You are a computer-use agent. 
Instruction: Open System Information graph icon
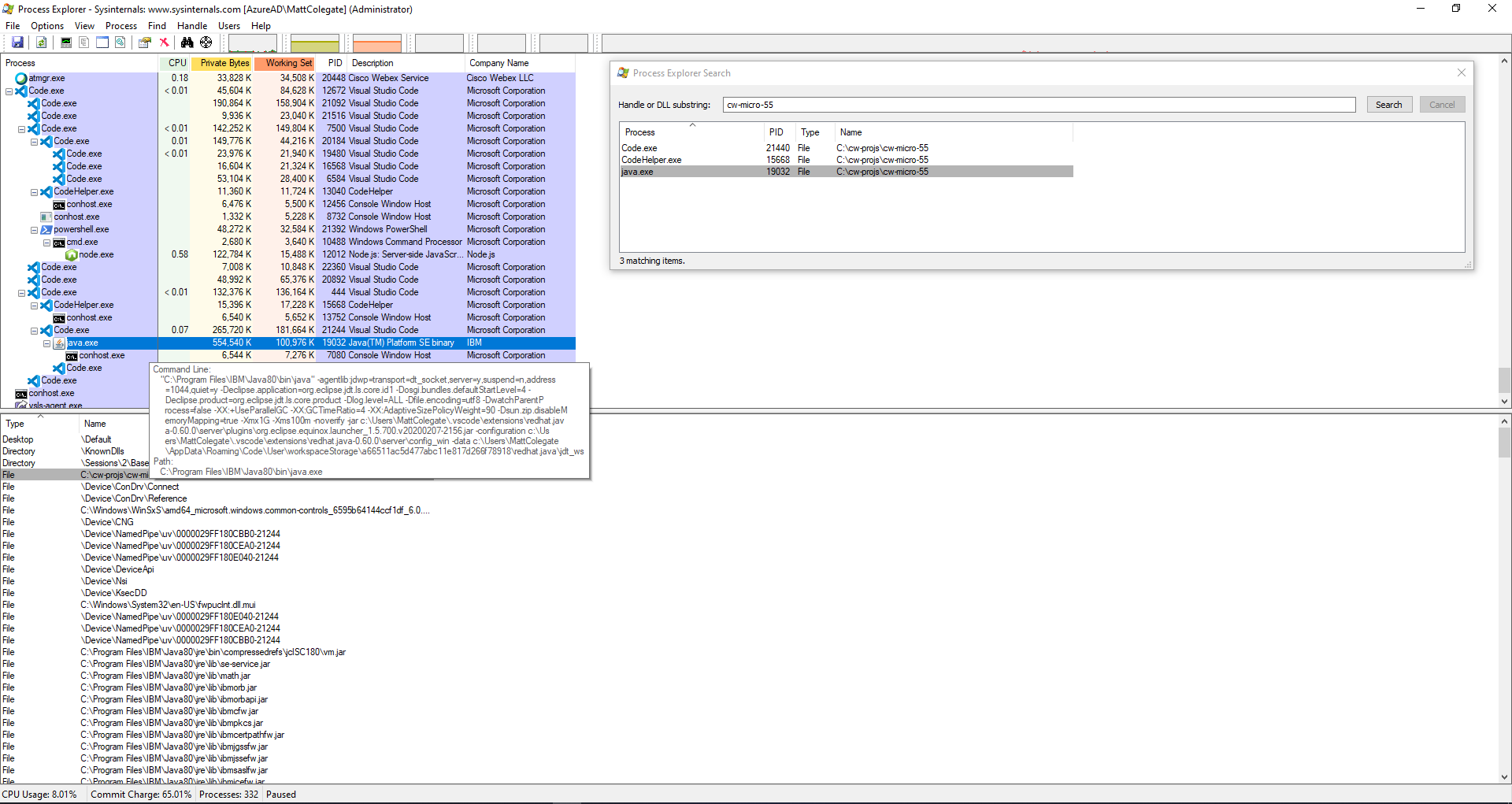tap(65, 43)
